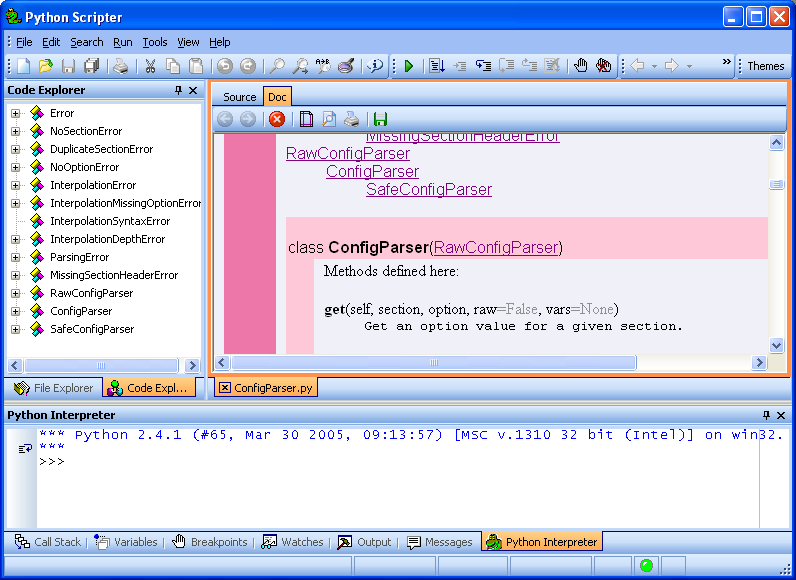The width and height of the screenshot is (796, 580).
Task: Expand the Error class node
Action: [x=15, y=113]
